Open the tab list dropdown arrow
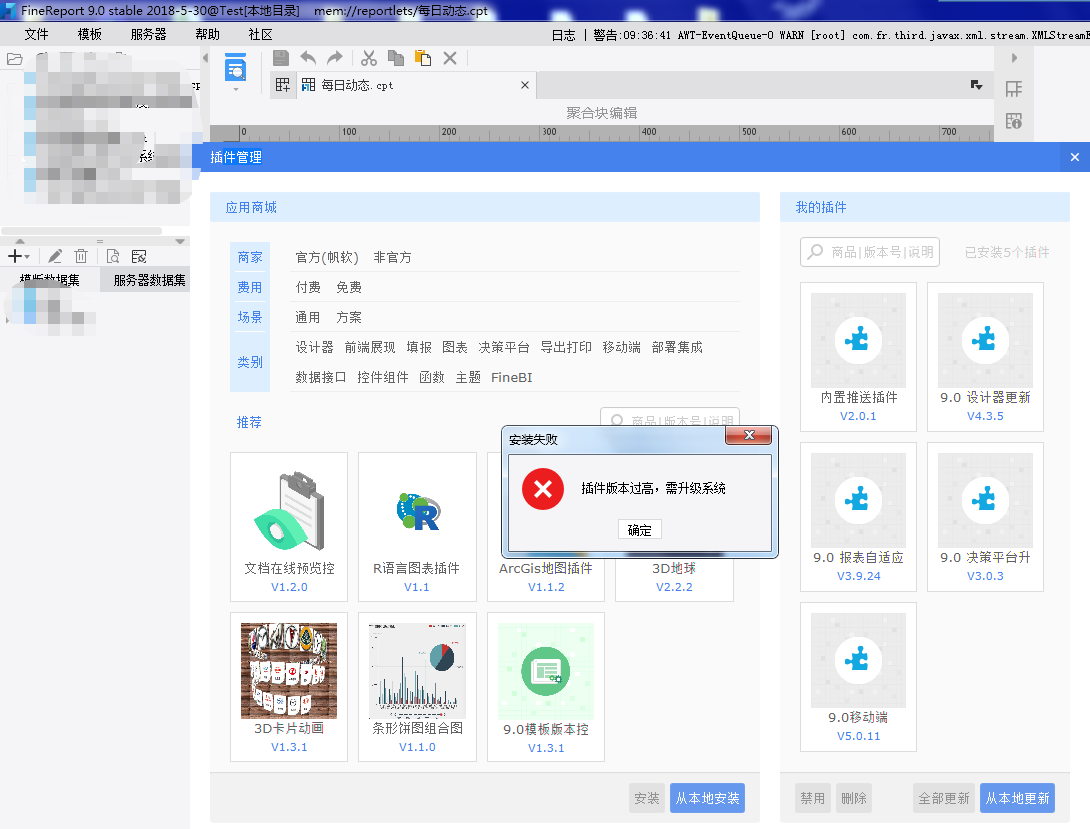This screenshot has width=1090, height=829. click(977, 85)
